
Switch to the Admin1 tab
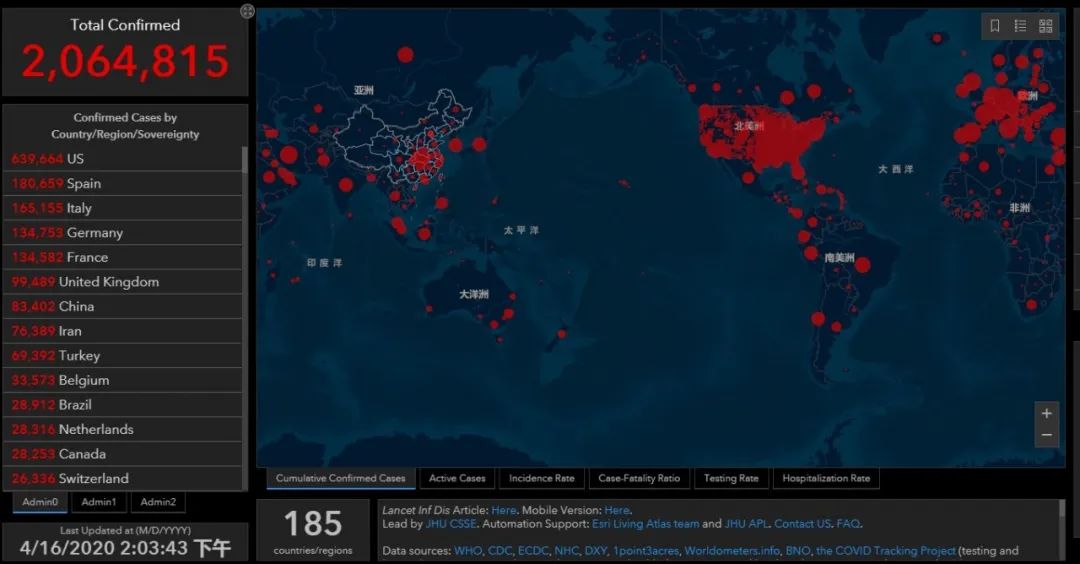coord(99,502)
